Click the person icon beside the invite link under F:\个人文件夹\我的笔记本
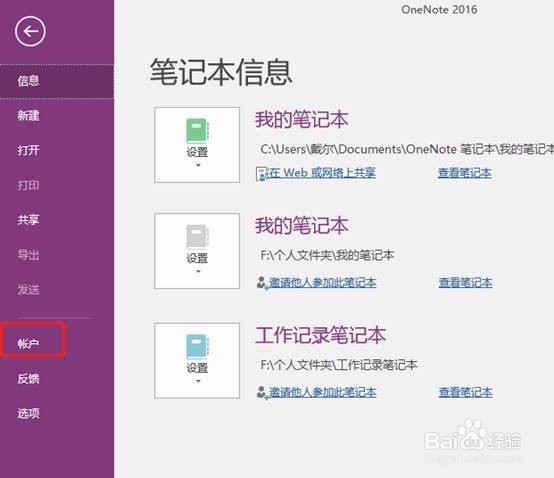Image resolution: width=554 pixels, height=478 pixels. [262, 283]
